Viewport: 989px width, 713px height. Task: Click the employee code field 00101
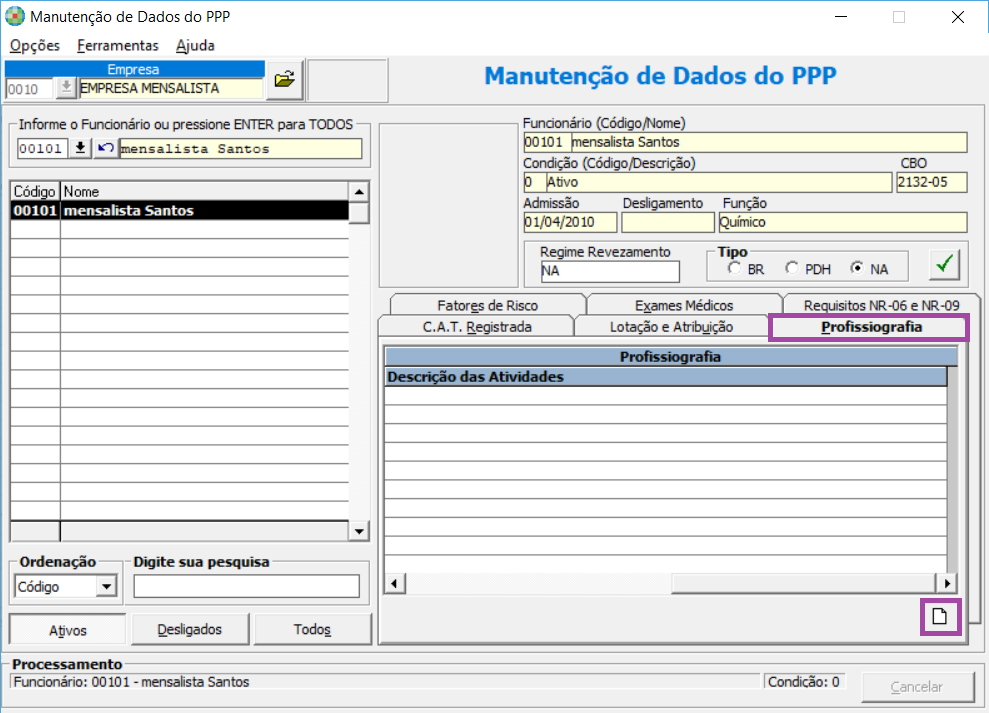pos(42,149)
